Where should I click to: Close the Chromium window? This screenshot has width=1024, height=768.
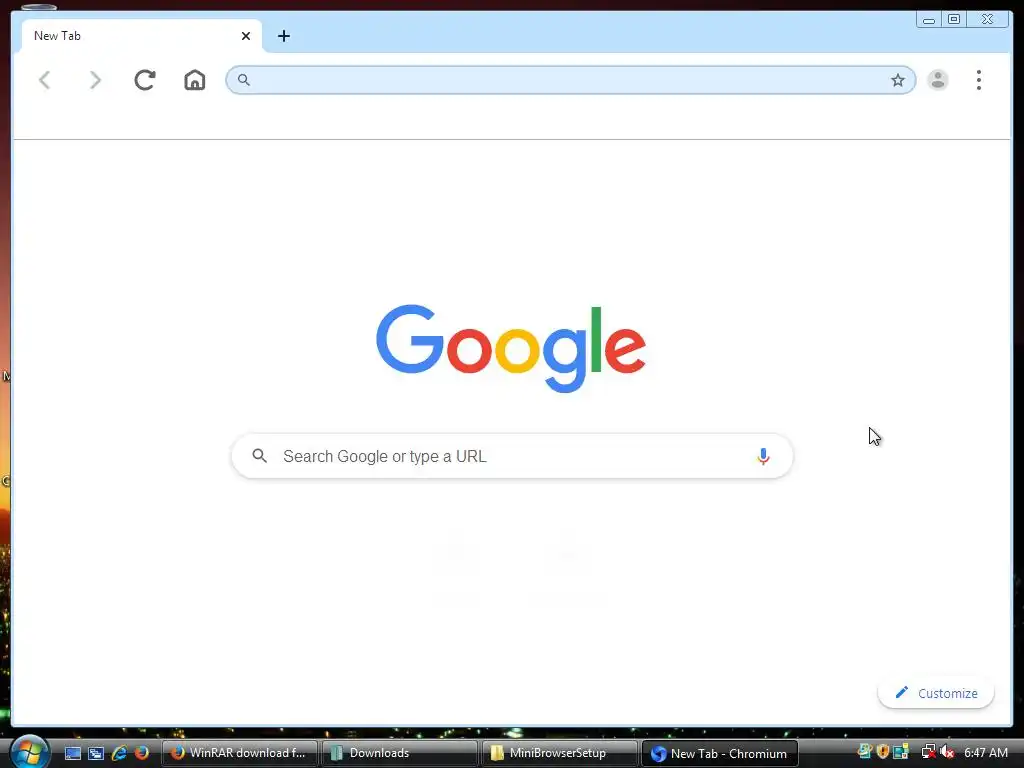pyautogui.click(x=988, y=20)
